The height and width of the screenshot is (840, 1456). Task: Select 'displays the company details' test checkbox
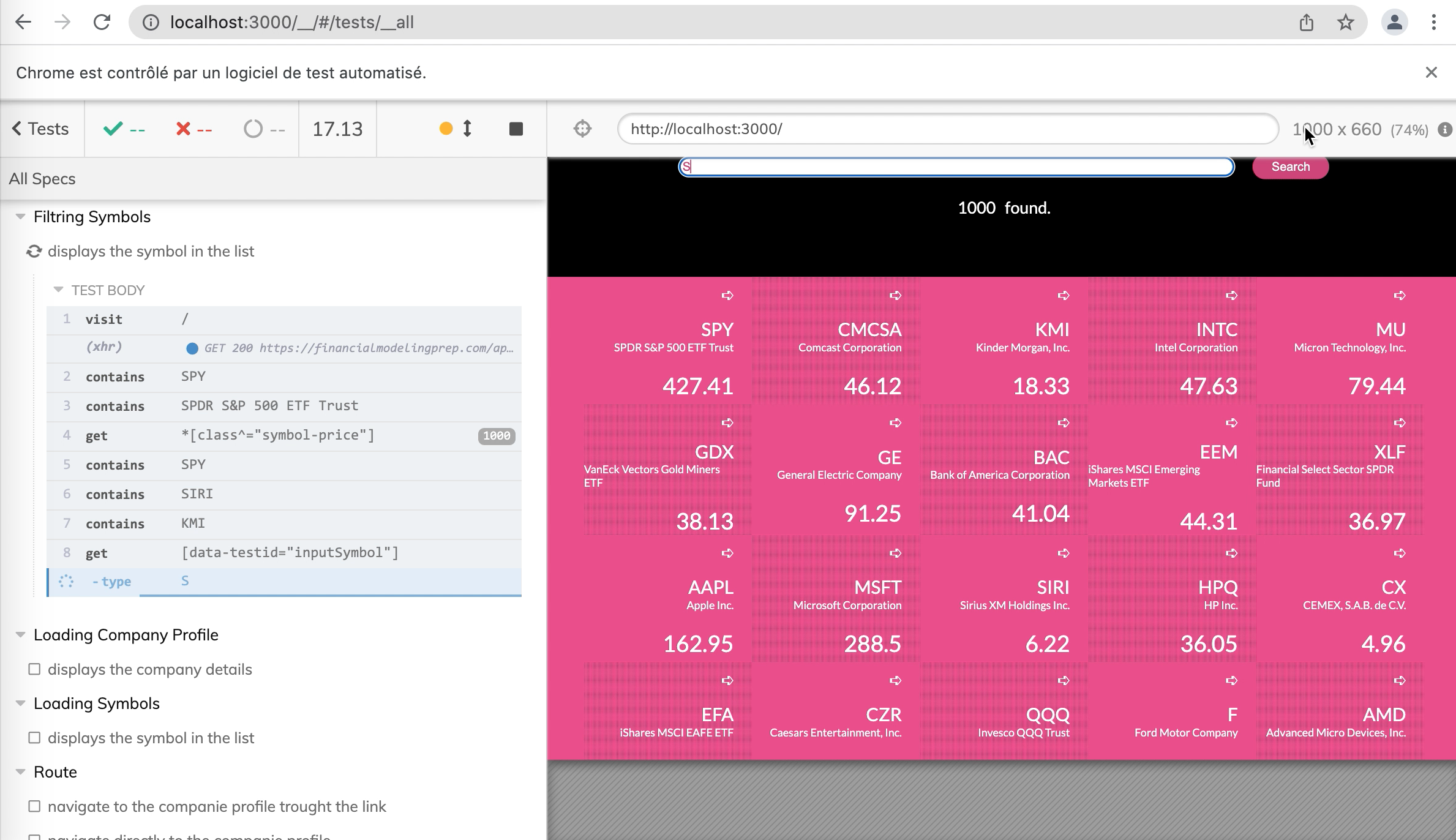[35, 669]
